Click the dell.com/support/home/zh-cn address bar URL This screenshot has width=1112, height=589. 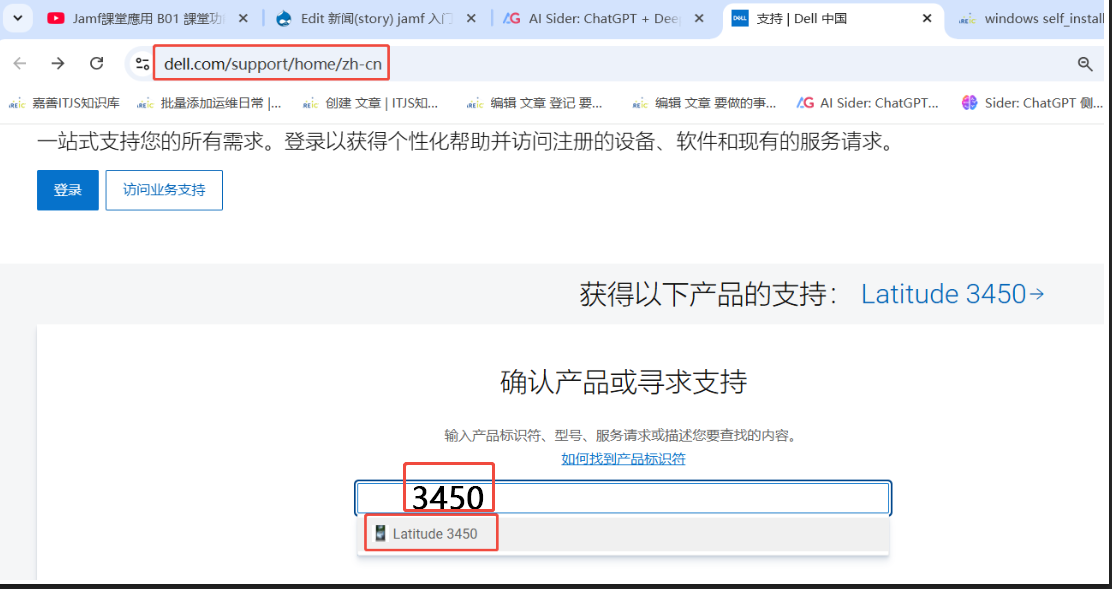272,64
